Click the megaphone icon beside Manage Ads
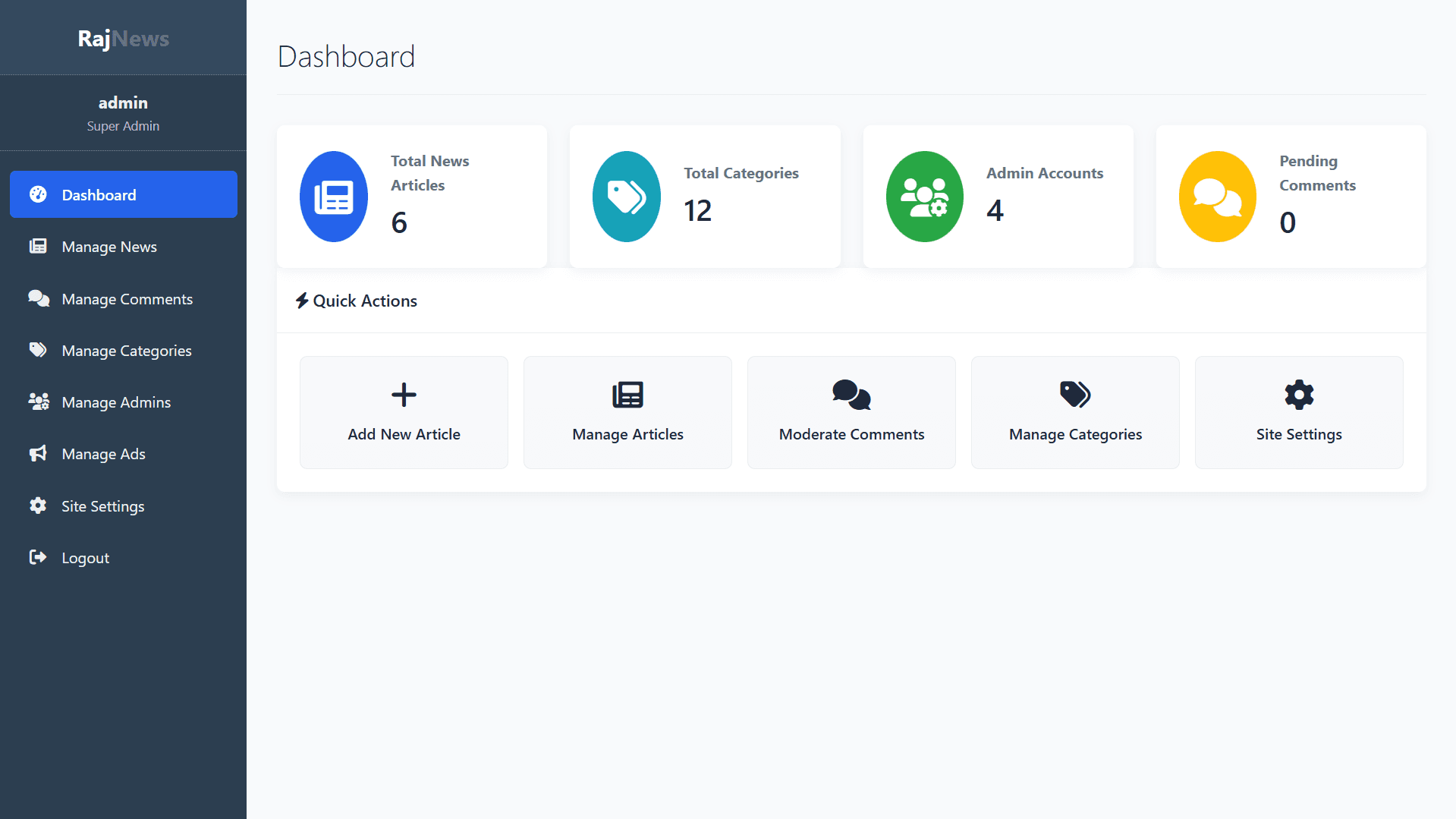This screenshot has width=1456, height=819. (38, 454)
